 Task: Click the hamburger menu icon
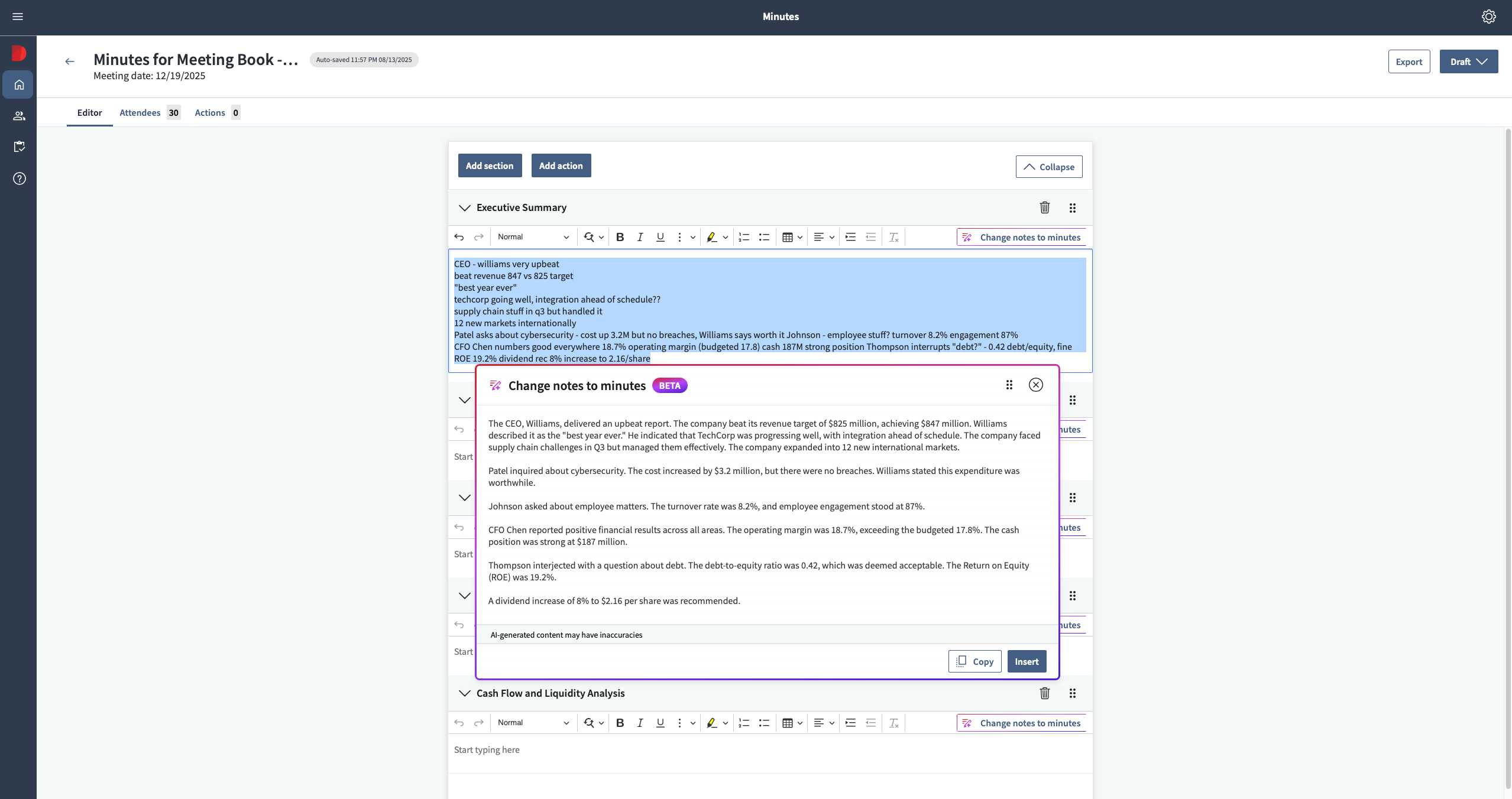pos(18,17)
